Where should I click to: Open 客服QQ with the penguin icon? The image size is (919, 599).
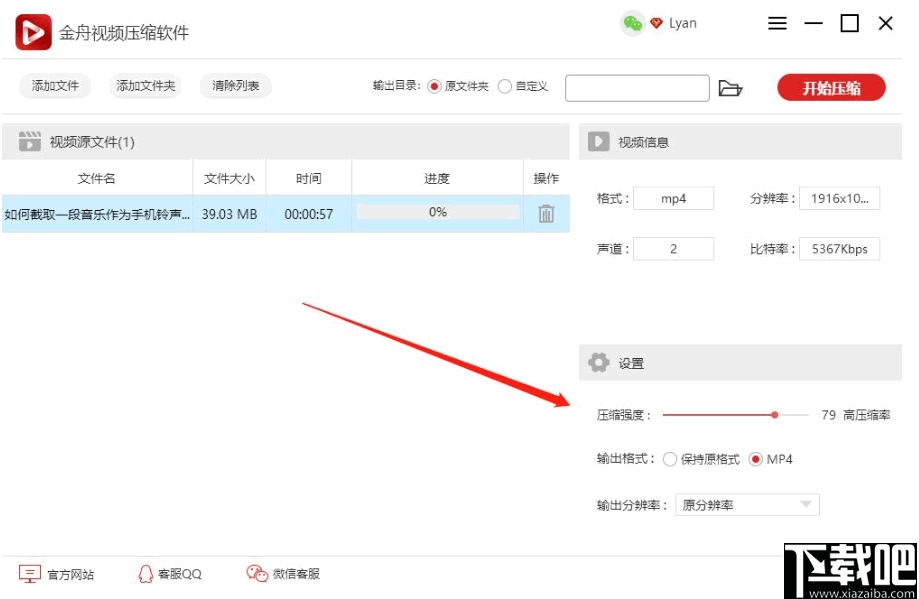[144, 573]
